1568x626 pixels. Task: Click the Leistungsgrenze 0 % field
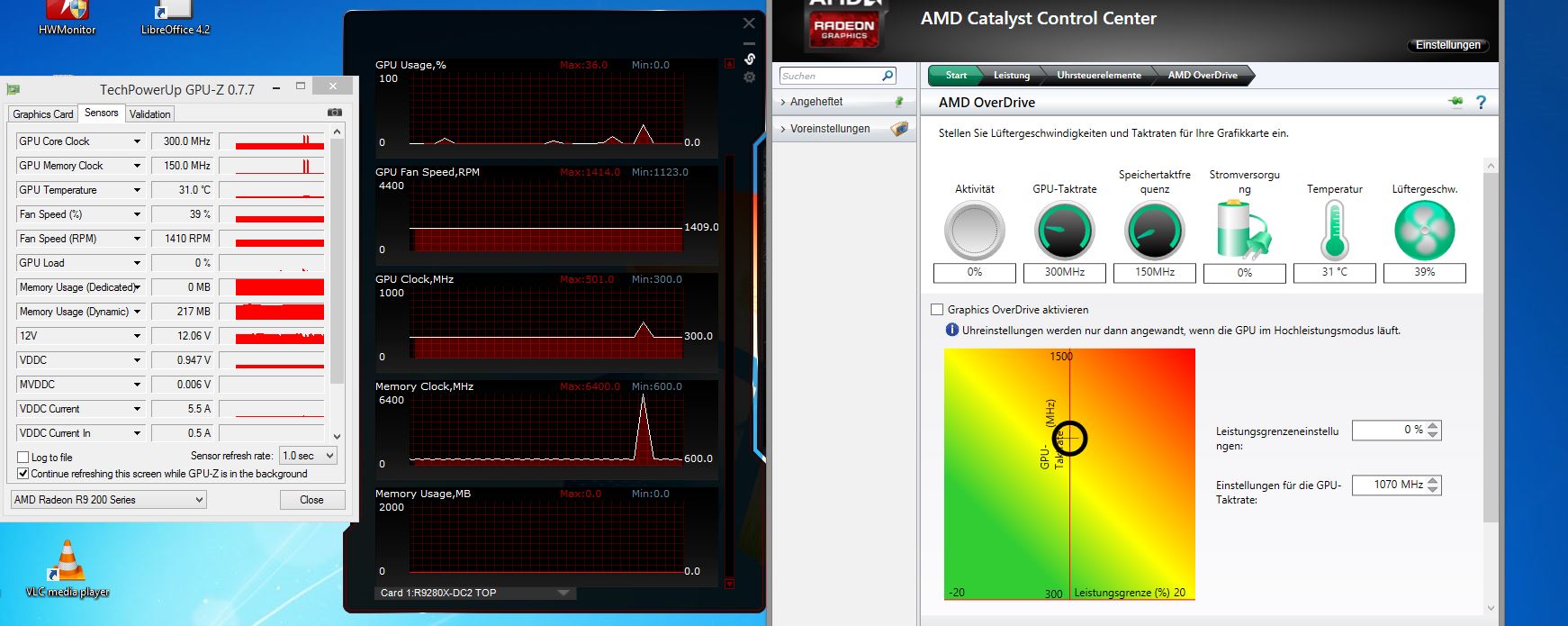coord(1390,431)
